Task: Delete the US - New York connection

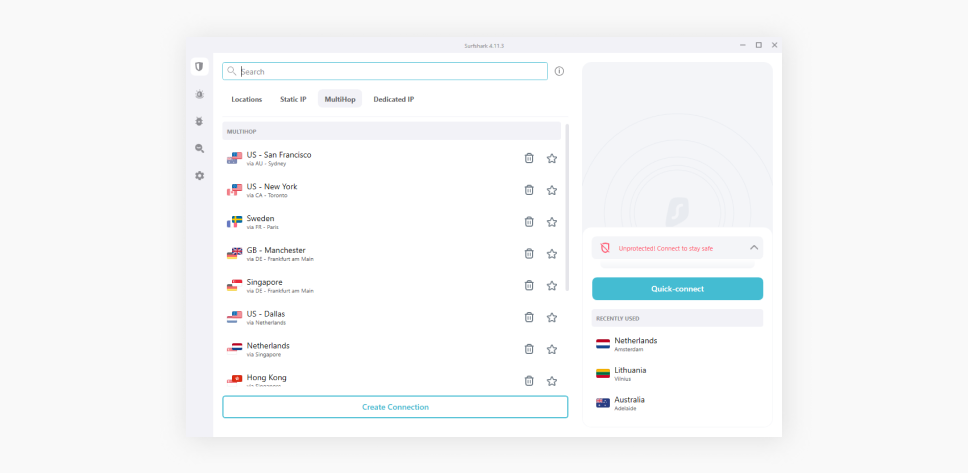Action: 529,190
